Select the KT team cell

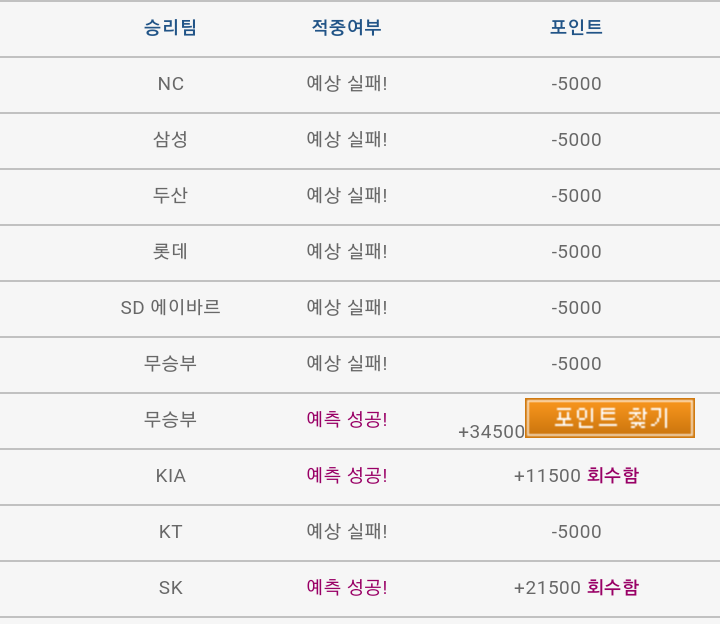pos(170,532)
